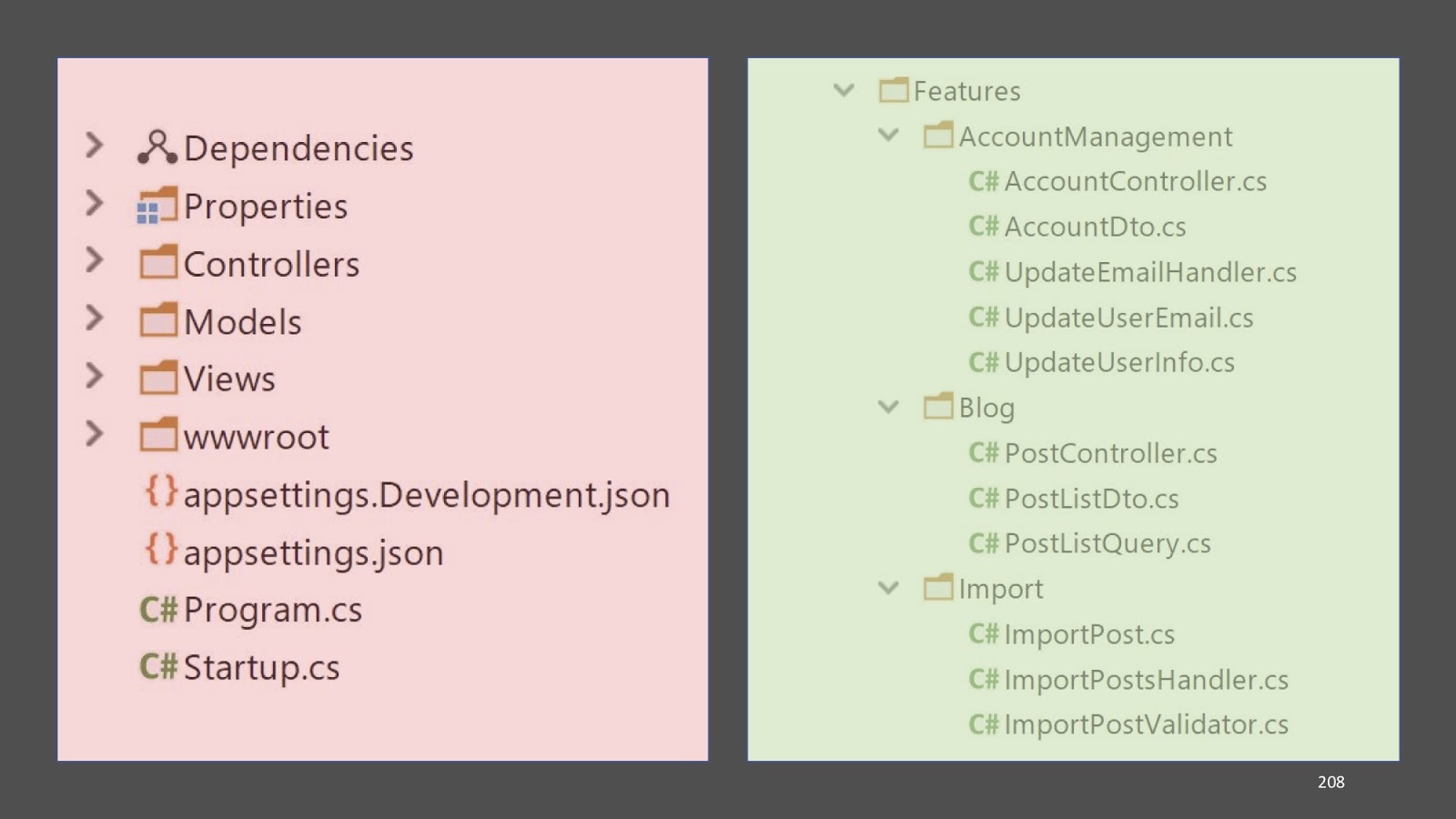Open appsettings.Development.json file

point(426,495)
